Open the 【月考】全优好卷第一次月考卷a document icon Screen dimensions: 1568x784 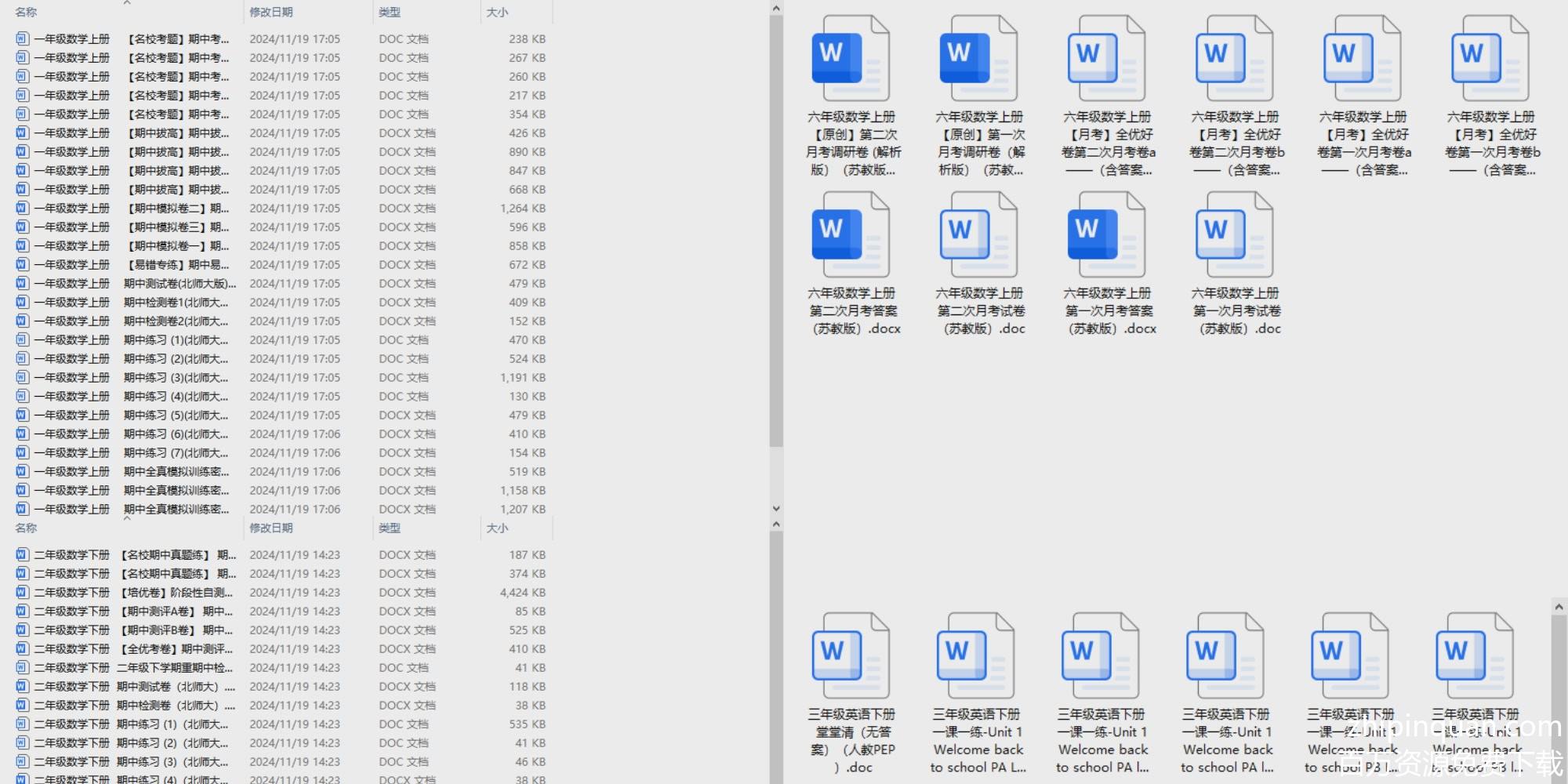pos(1363,59)
